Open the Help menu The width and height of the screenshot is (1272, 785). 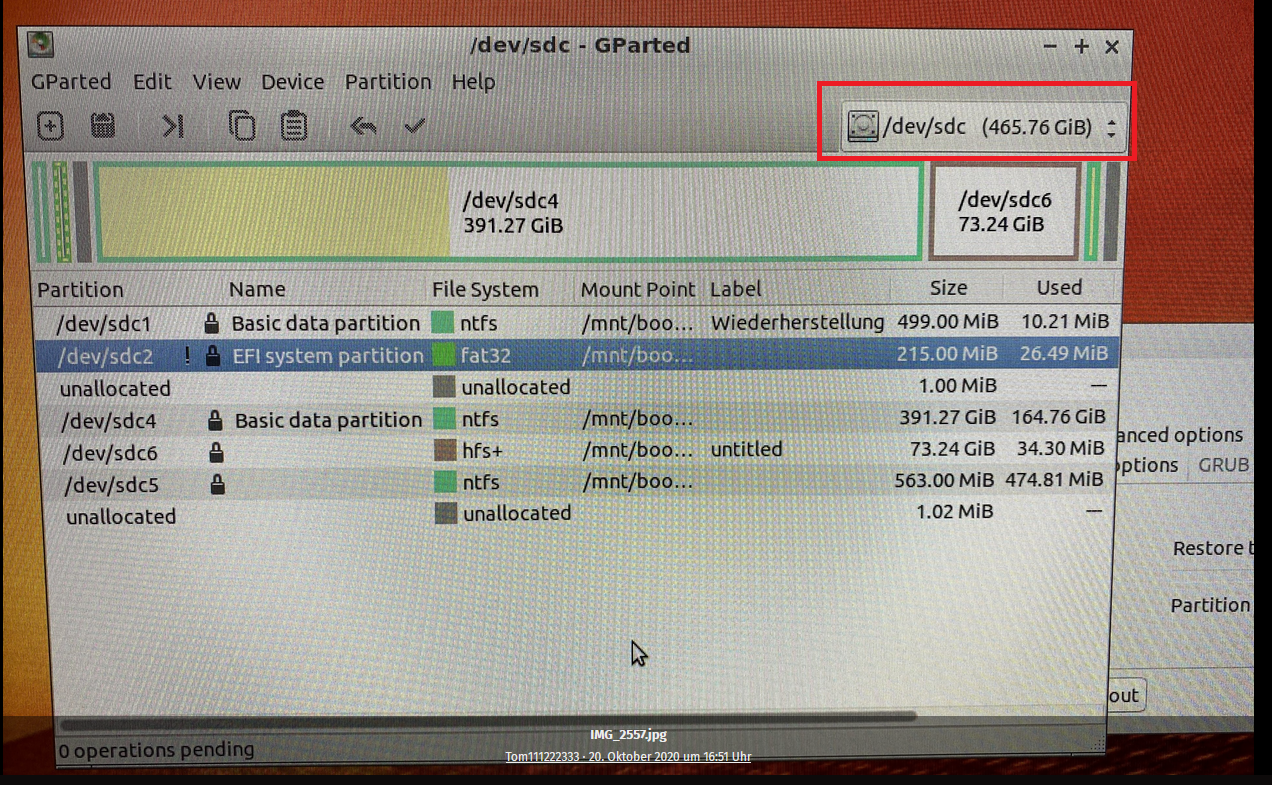pos(473,82)
